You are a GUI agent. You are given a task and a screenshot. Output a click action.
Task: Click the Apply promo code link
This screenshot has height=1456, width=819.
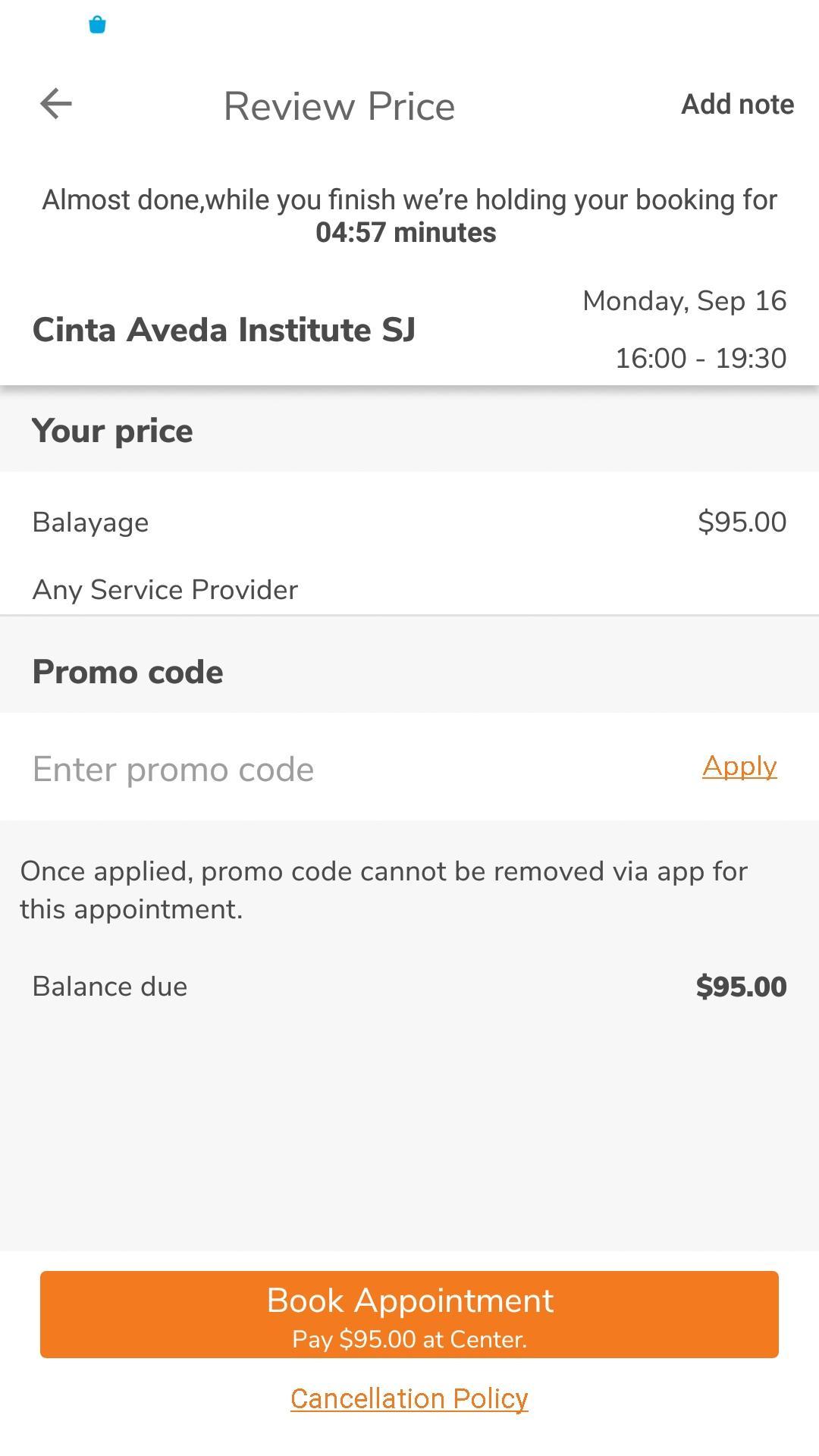(x=739, y=767)
